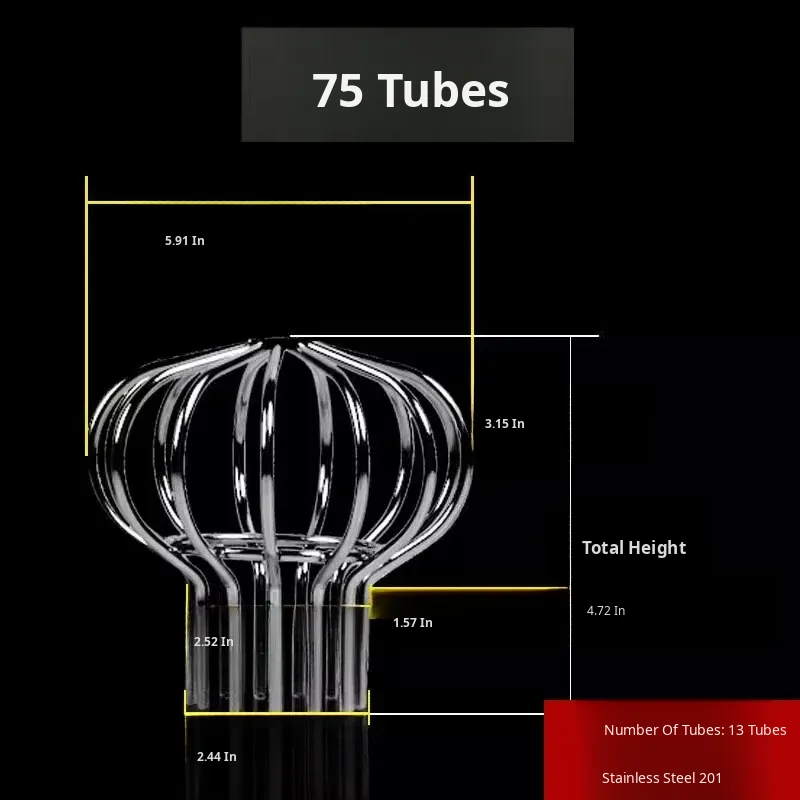Select the "Stainless Steel 201" material text

coord(661,778)
